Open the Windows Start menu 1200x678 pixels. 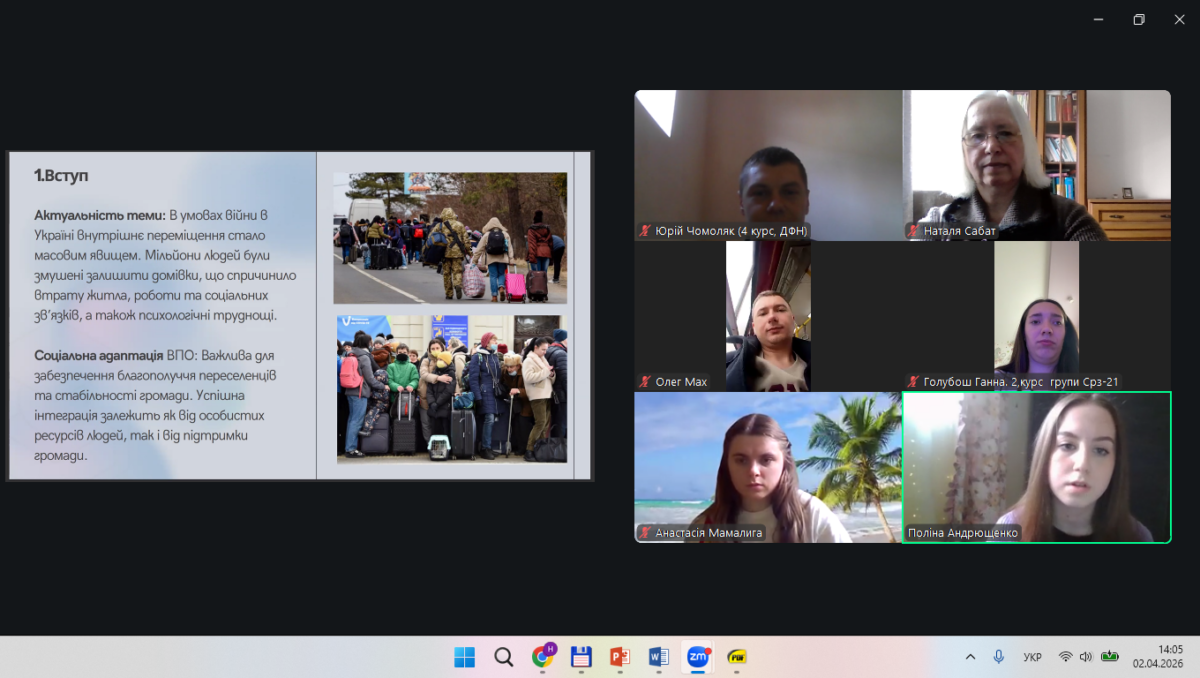coord(465,657)
